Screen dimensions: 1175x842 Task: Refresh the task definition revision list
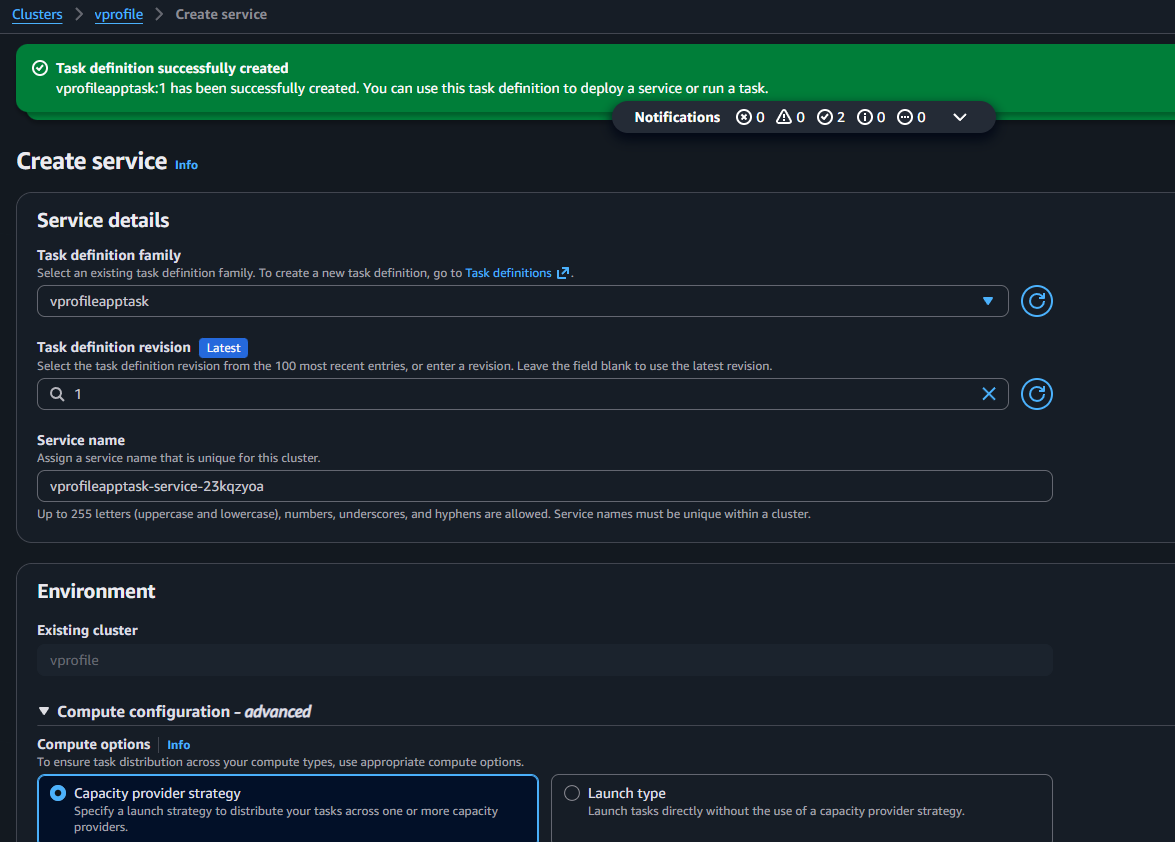tap(1036, 394)
